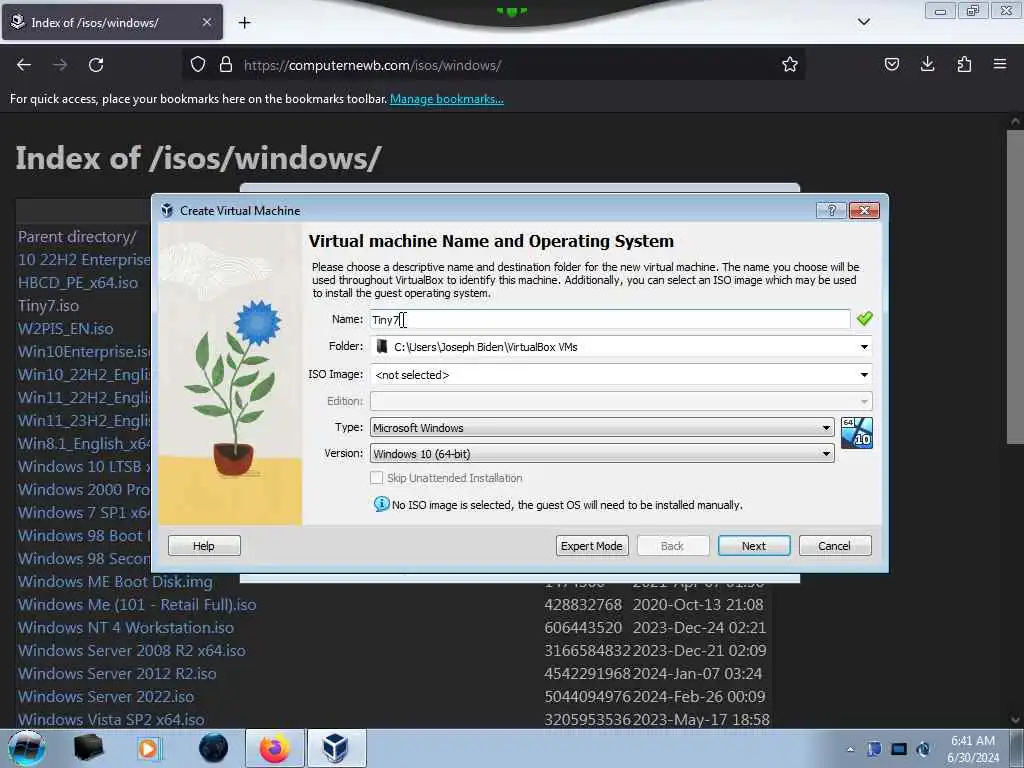Open the Type Microsoft Windows dropdown
Image resolution: width=1024 pixels, height=768 pixels.
click(601, 428)
